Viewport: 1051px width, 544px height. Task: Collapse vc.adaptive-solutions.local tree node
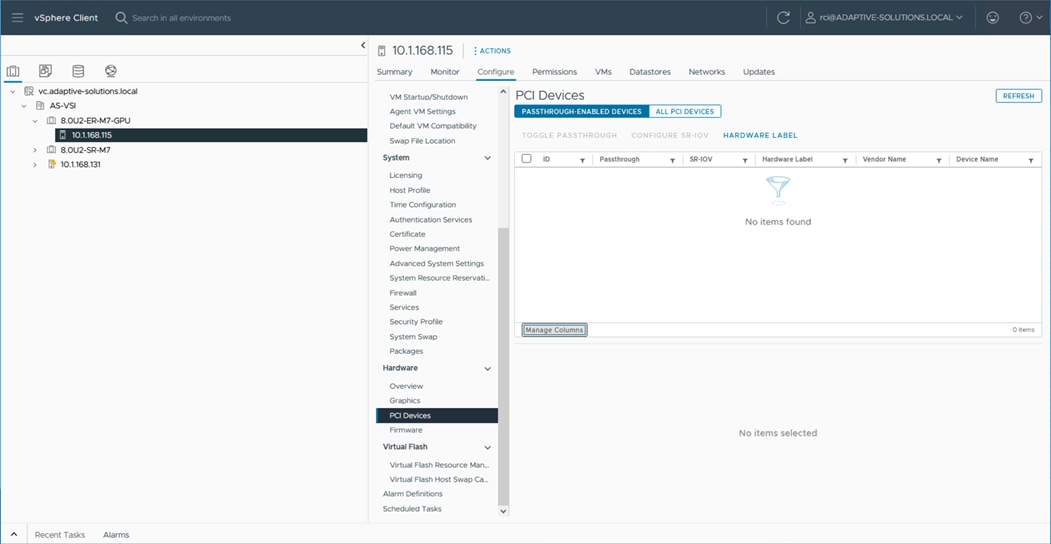(x=12, y=91)
